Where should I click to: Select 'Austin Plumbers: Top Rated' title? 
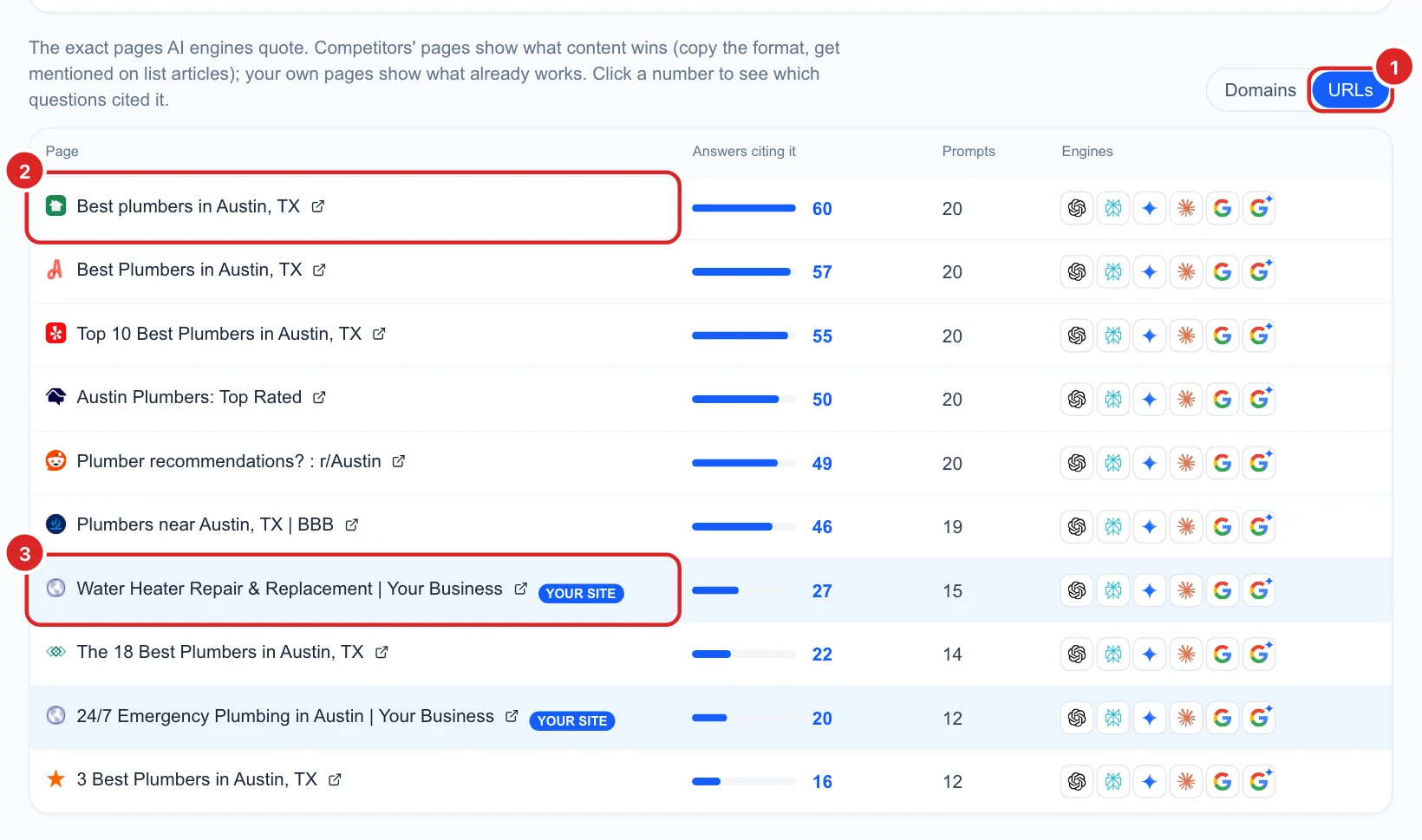(189, 397)
